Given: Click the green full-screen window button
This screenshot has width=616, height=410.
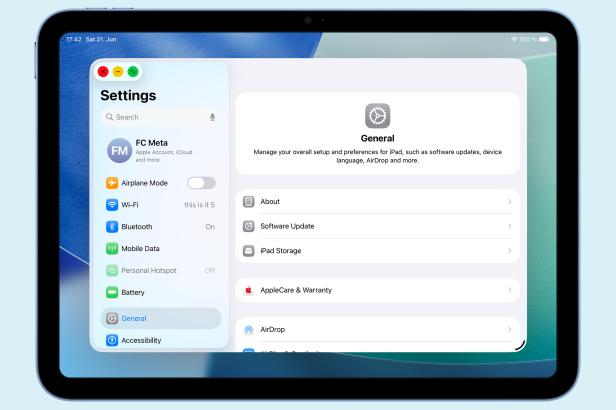Looking at the screenshot, I should point(133,72).
